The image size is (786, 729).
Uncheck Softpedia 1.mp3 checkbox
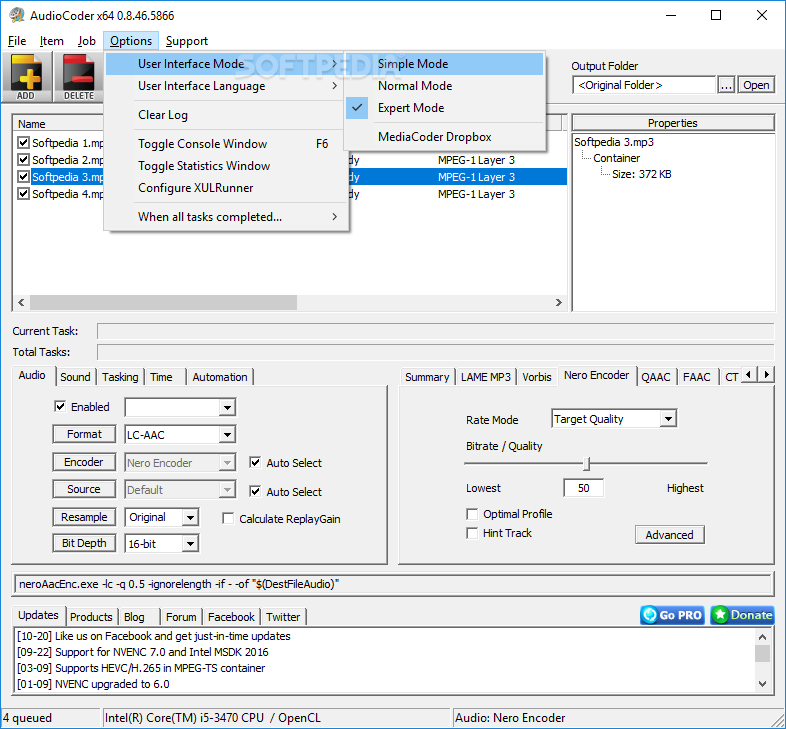click(23, 142)
